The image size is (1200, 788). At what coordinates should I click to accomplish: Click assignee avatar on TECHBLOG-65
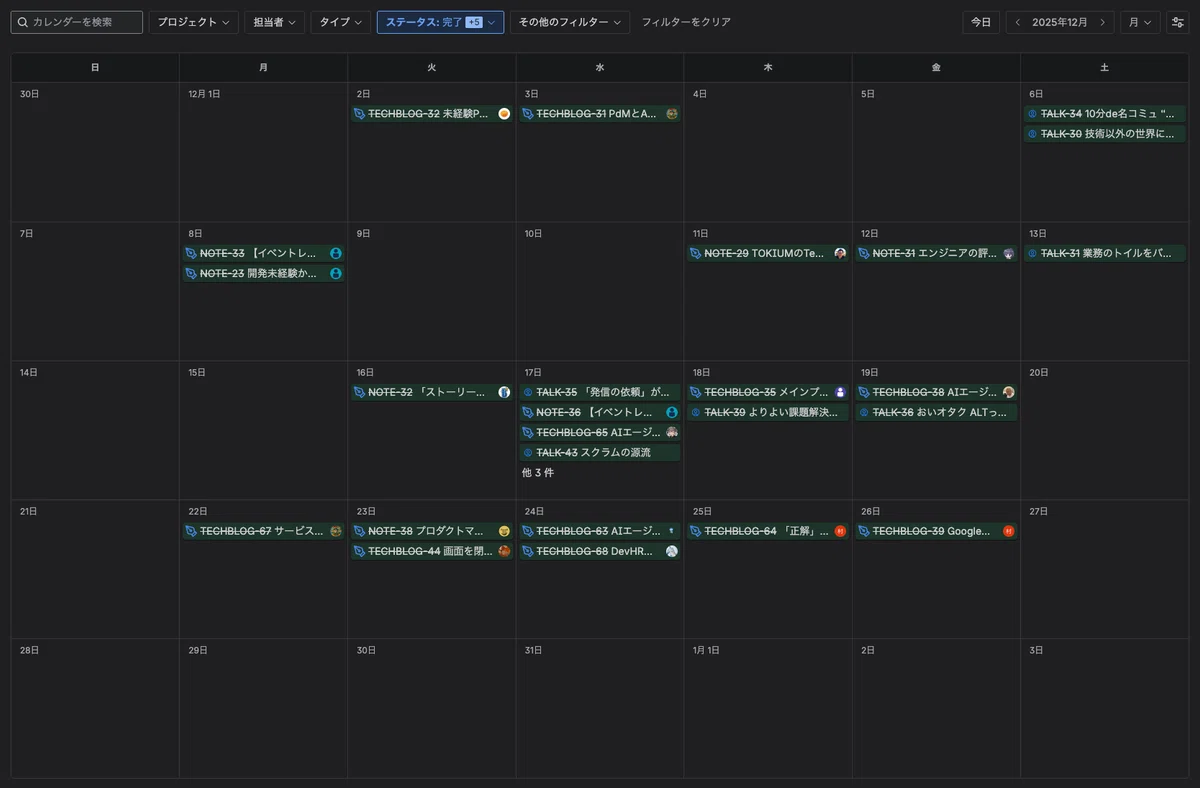pyautogui.click(x=672, y=432)
